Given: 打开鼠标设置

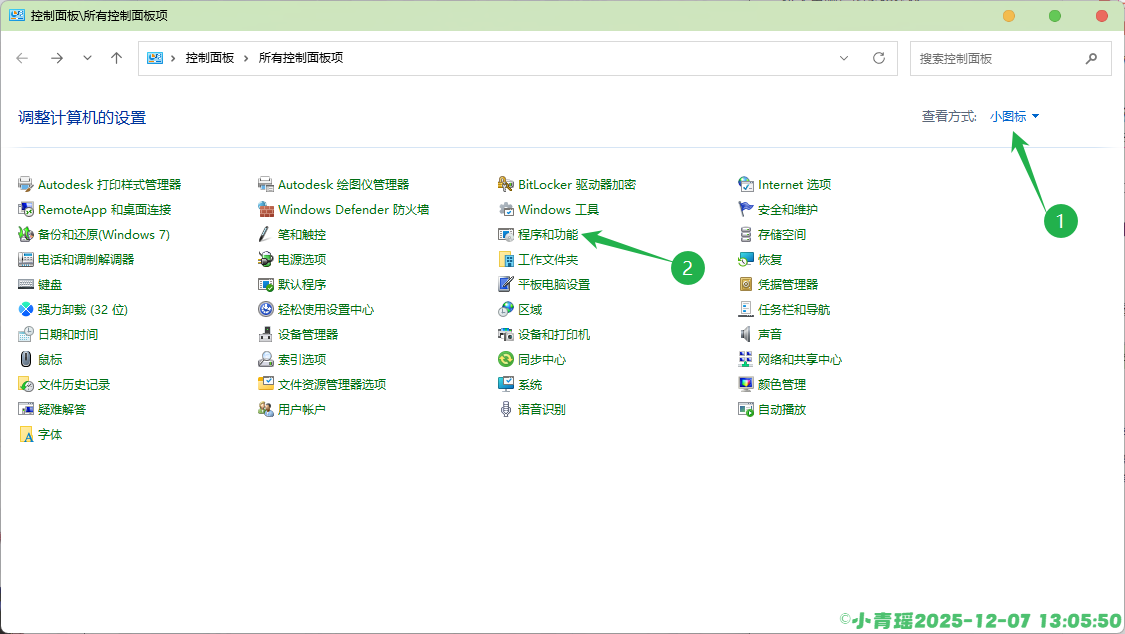Looking at the screenshot, I should [x=49, y=358].
